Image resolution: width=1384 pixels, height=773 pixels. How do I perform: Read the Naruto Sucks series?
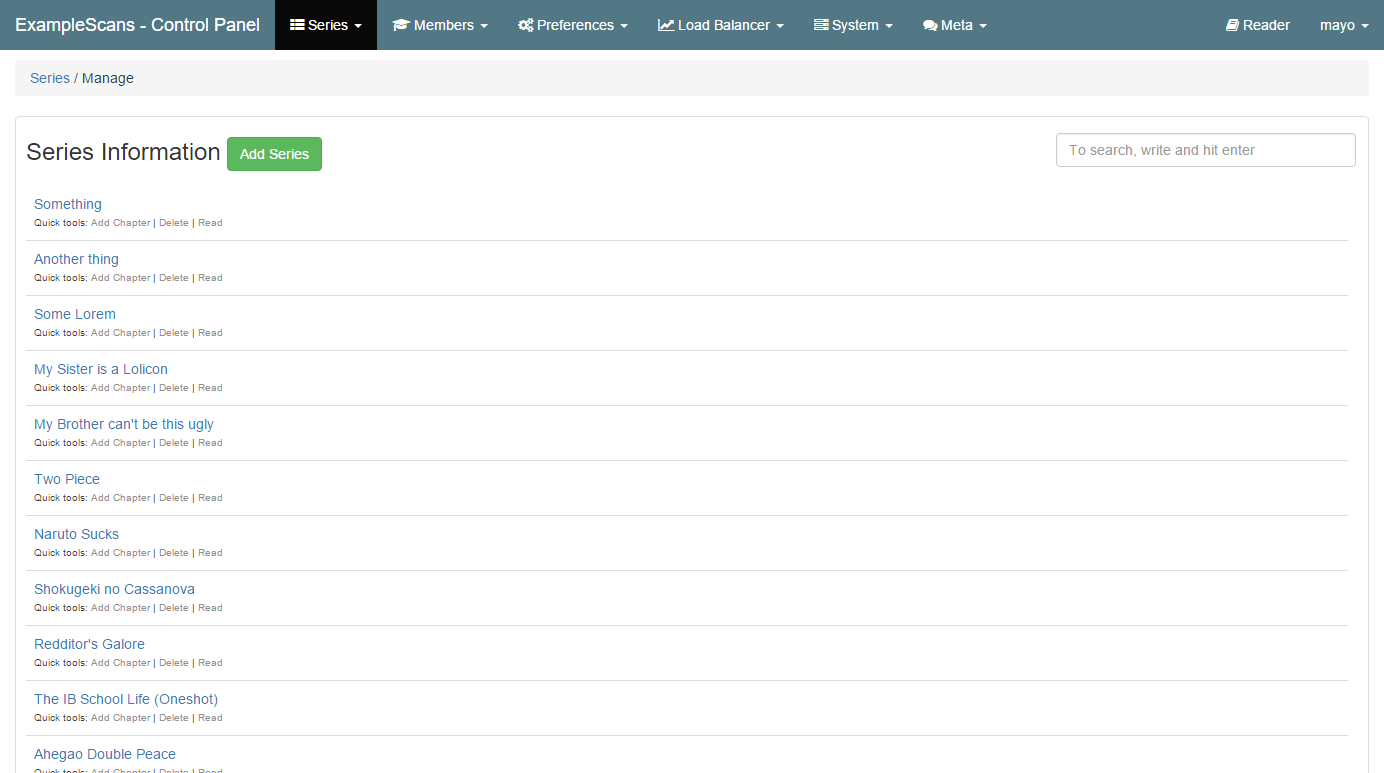click(210, 553)
